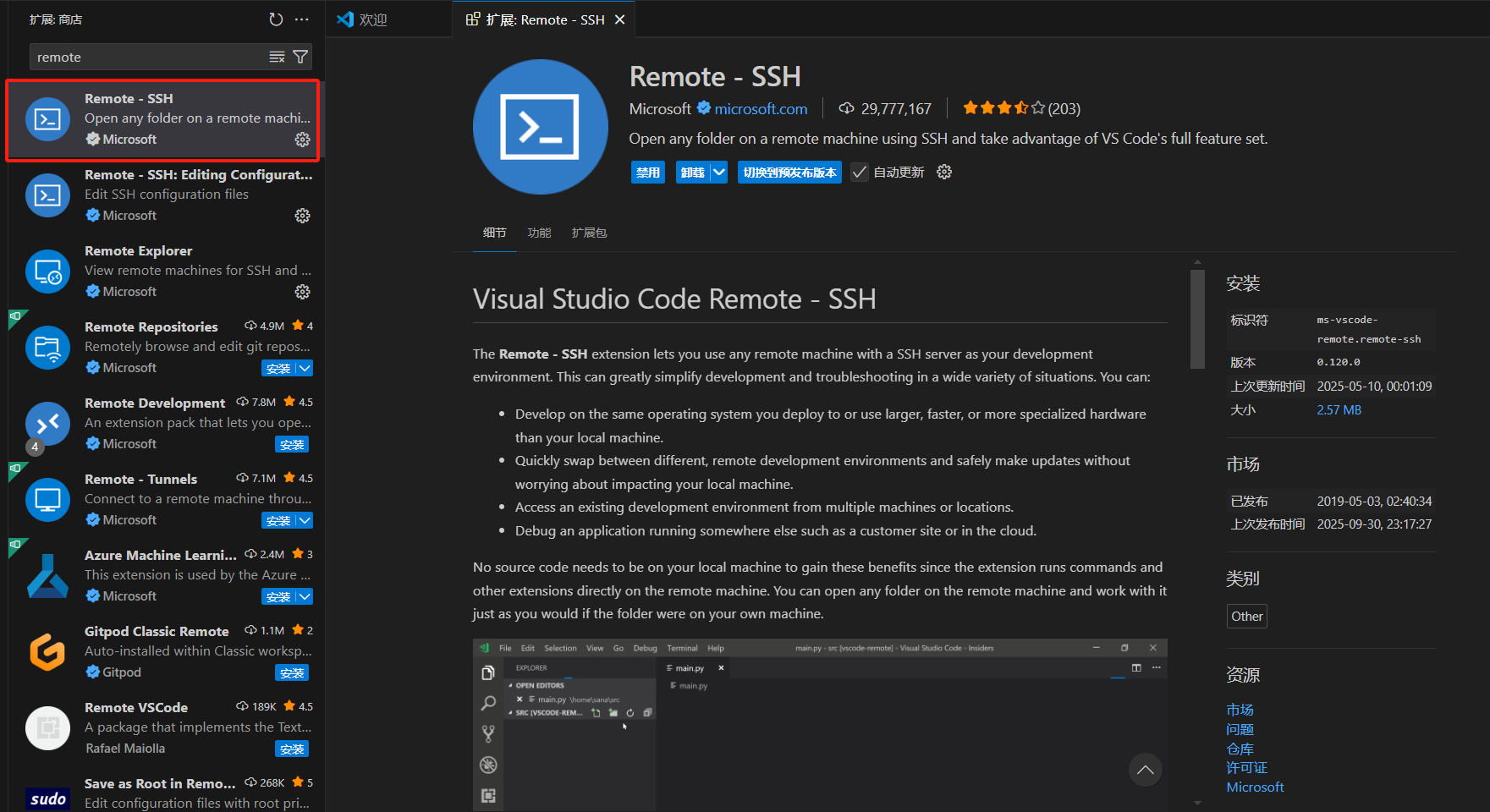Select the 扩展: Remote - SSH editor tab
Image resolution: width=1490 pixels, height=812 pixels.
tap(544, 19)
